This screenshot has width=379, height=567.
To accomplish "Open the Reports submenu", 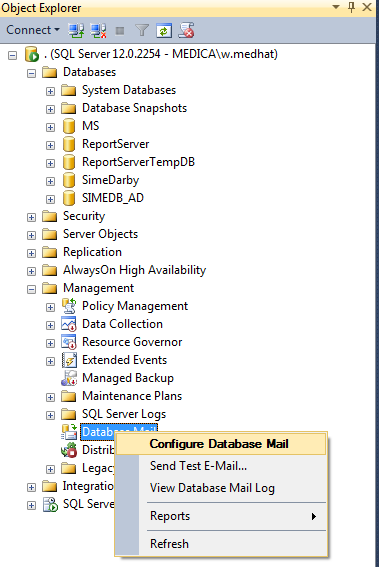I will [220, 516].
